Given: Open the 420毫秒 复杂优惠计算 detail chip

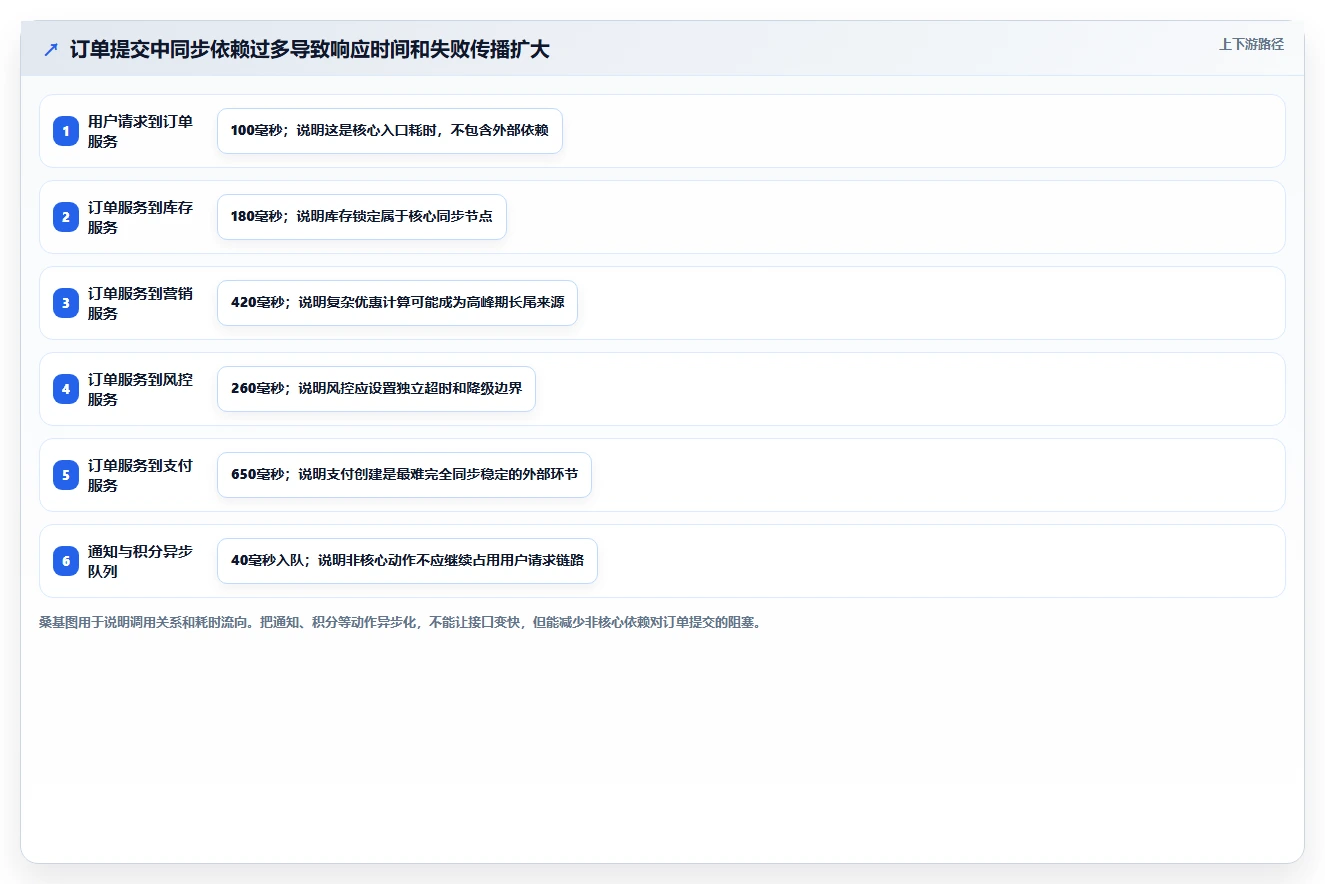Looking at the screenshot, I should [x=397, y=303].
